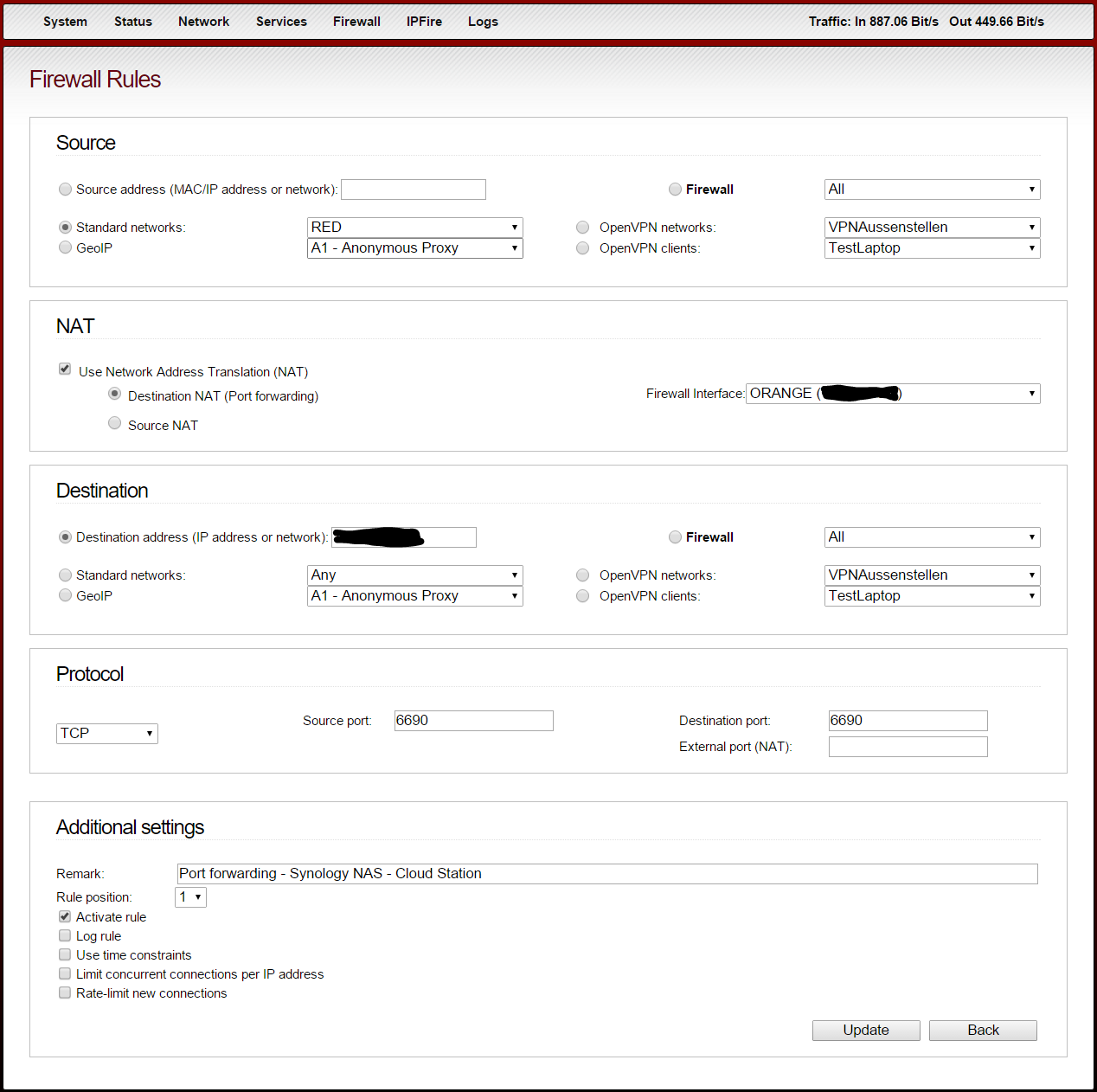
Task: Enable Rate-limit new connections checkbox
Action: pyautogui.click(x=65, y=992)
